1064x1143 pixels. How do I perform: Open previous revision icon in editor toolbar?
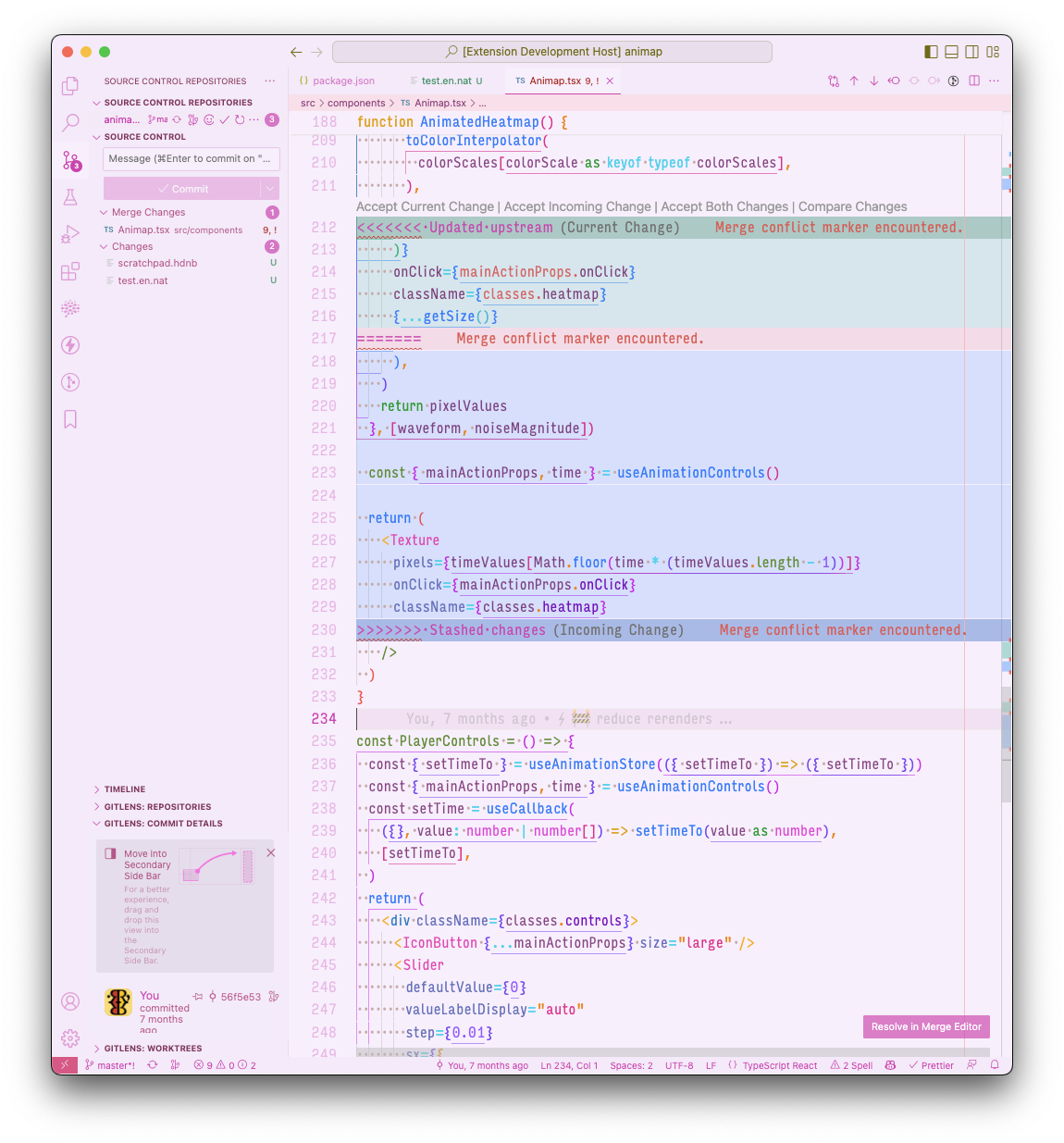pos(894,81)
